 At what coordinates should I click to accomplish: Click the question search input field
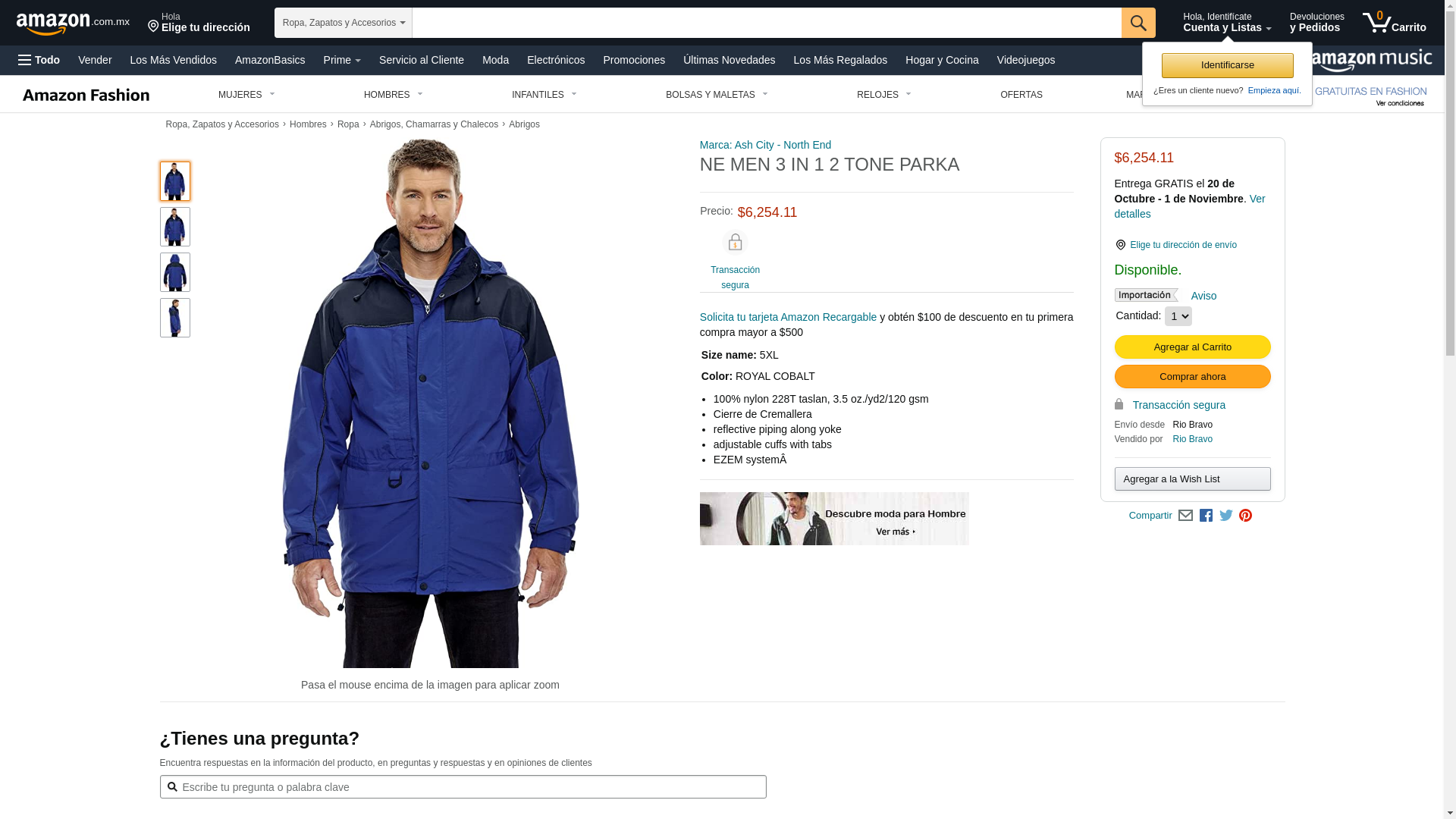tap(463, 787)
